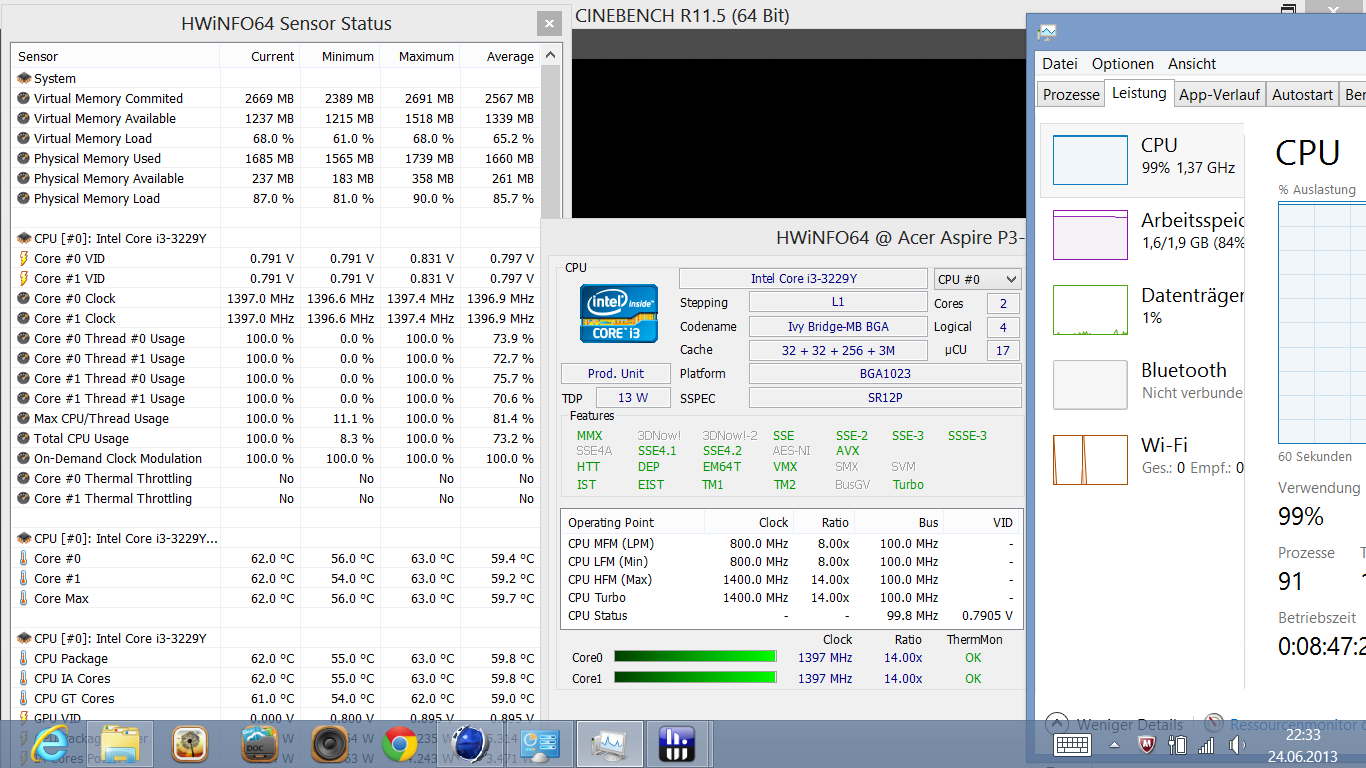Click the Intel Core i3 logo badge
This screenshot has height=768, width=1366.
617,314
